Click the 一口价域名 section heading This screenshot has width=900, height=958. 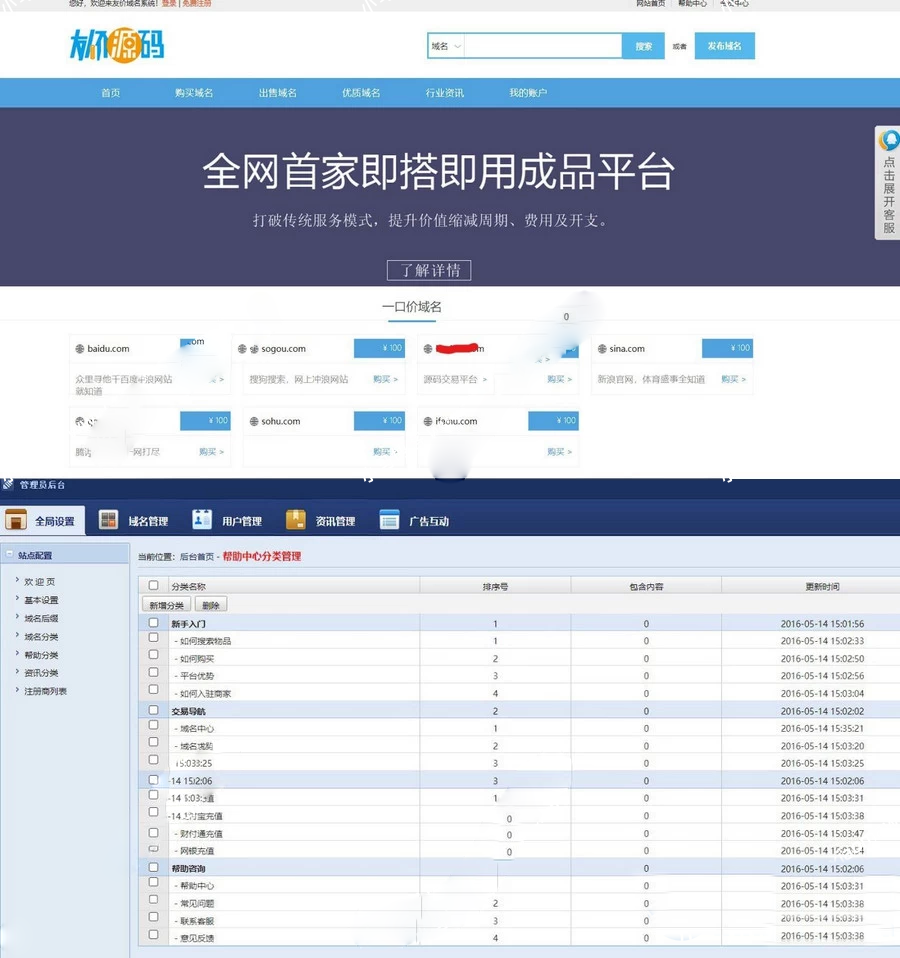tap(412, 307)
